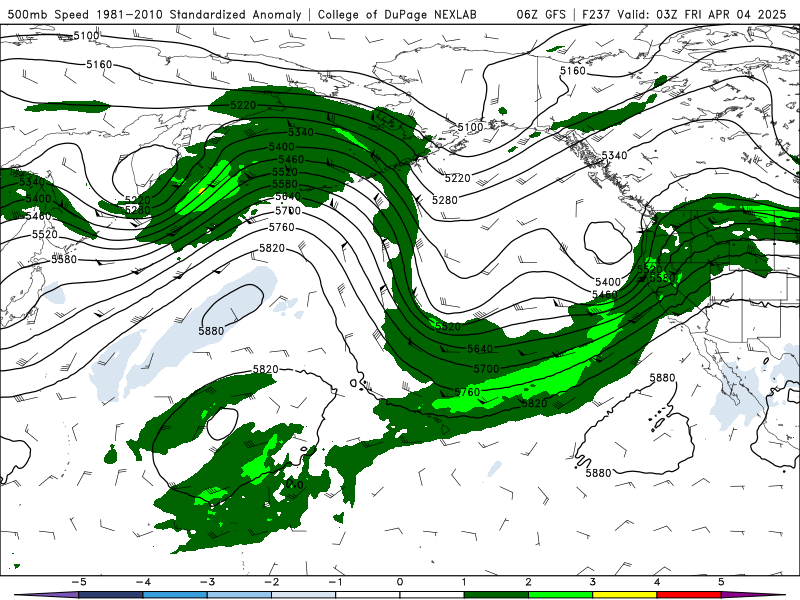Viewport: 800px width, 600px height.
Task: Click the 5820 label ending the long green jet band
Action: [534, 403]
